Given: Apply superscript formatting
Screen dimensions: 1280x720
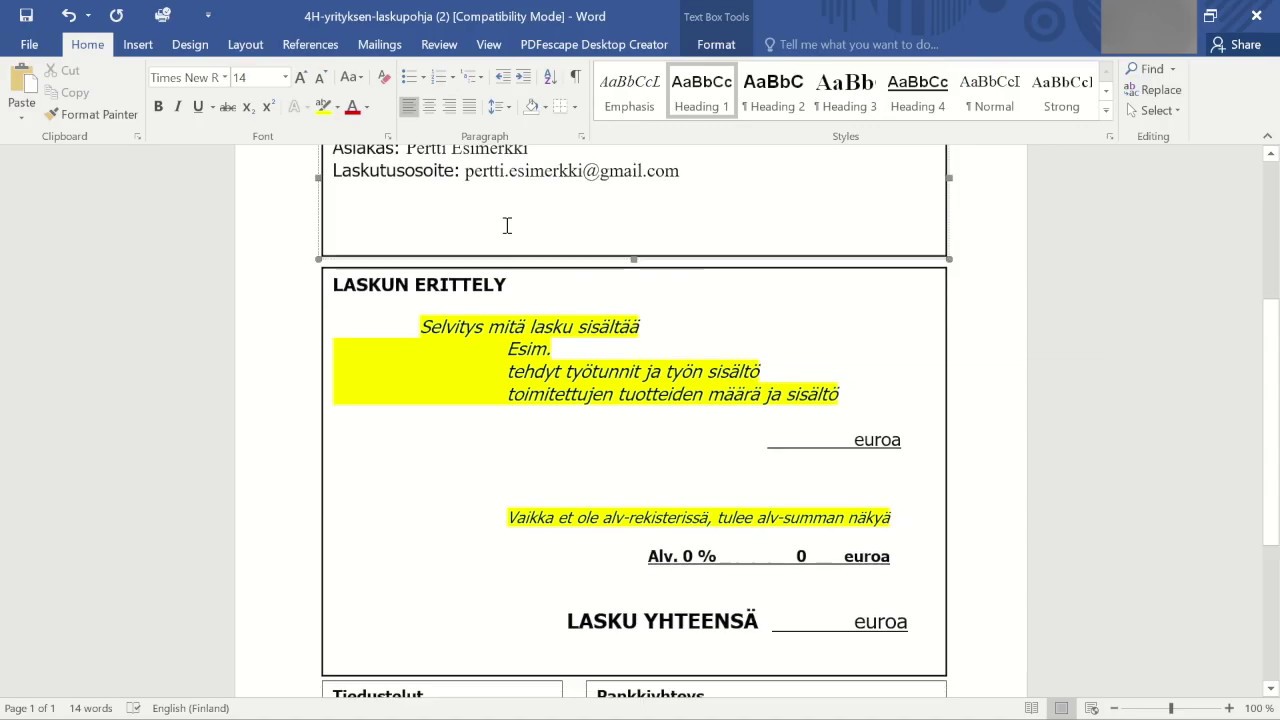Looking at the screenshot, I should (x=268, y=107).
